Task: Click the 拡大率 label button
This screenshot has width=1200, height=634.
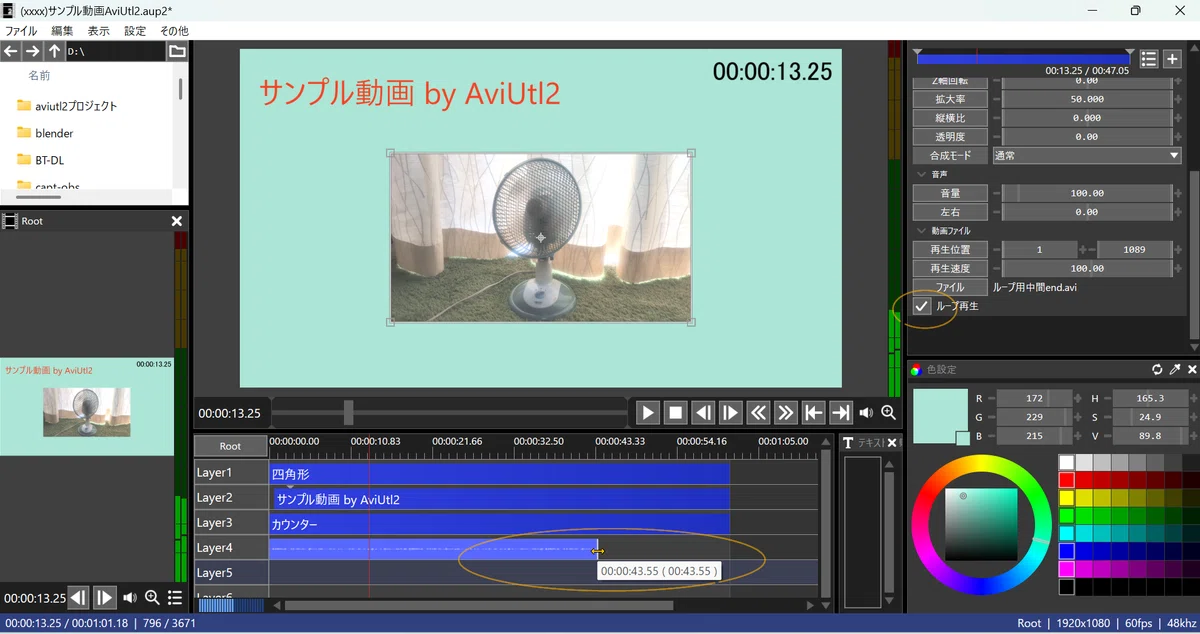Action: 950,99
